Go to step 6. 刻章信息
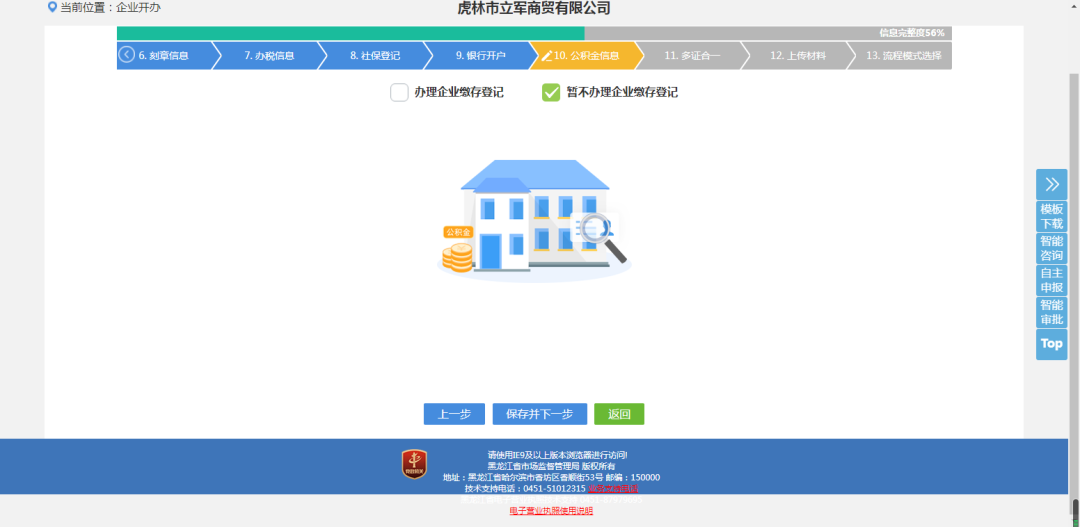Image resolution: width=1080 pixels, height=527 pixels. click(x=164, y=56)
